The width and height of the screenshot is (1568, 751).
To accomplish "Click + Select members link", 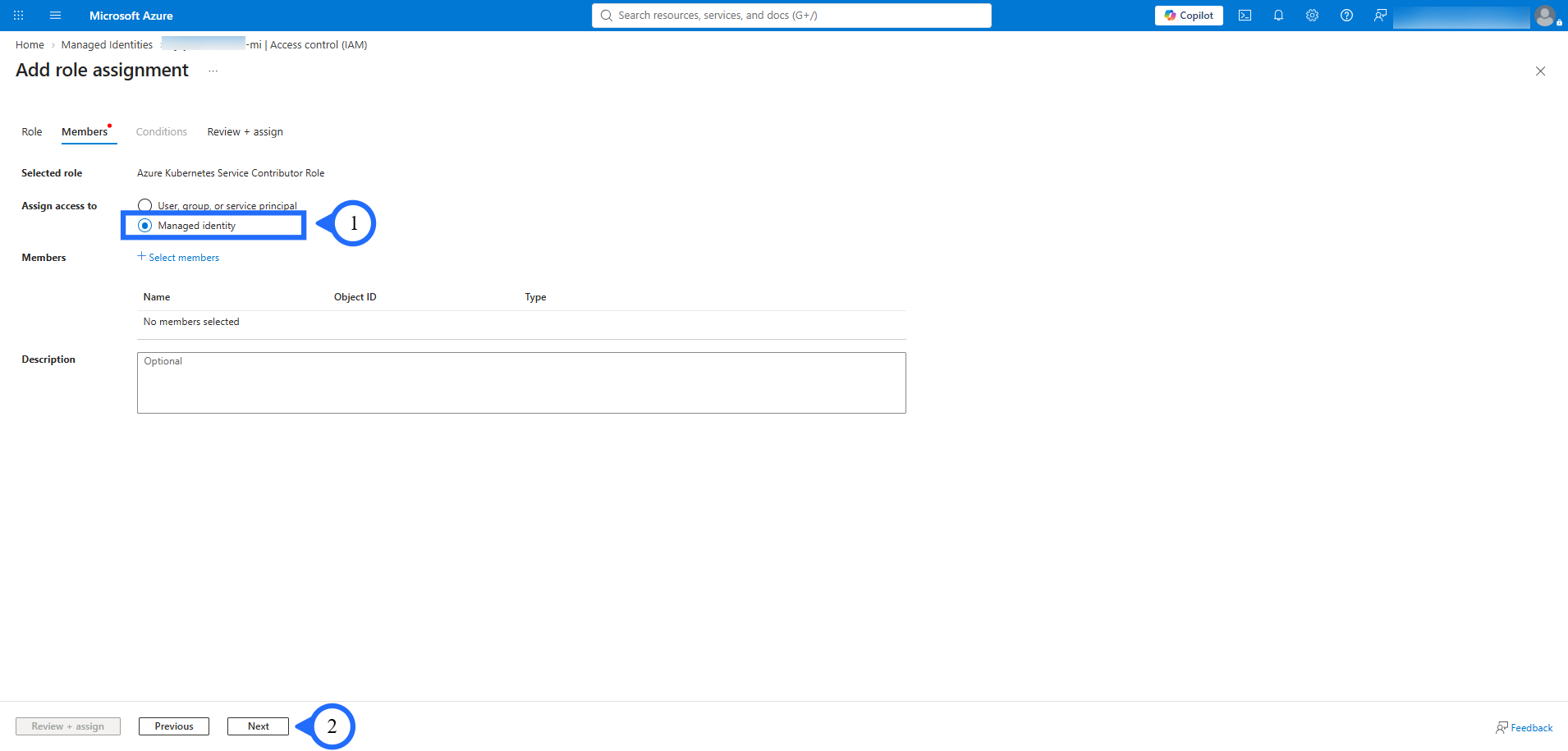I will (178, 258).
